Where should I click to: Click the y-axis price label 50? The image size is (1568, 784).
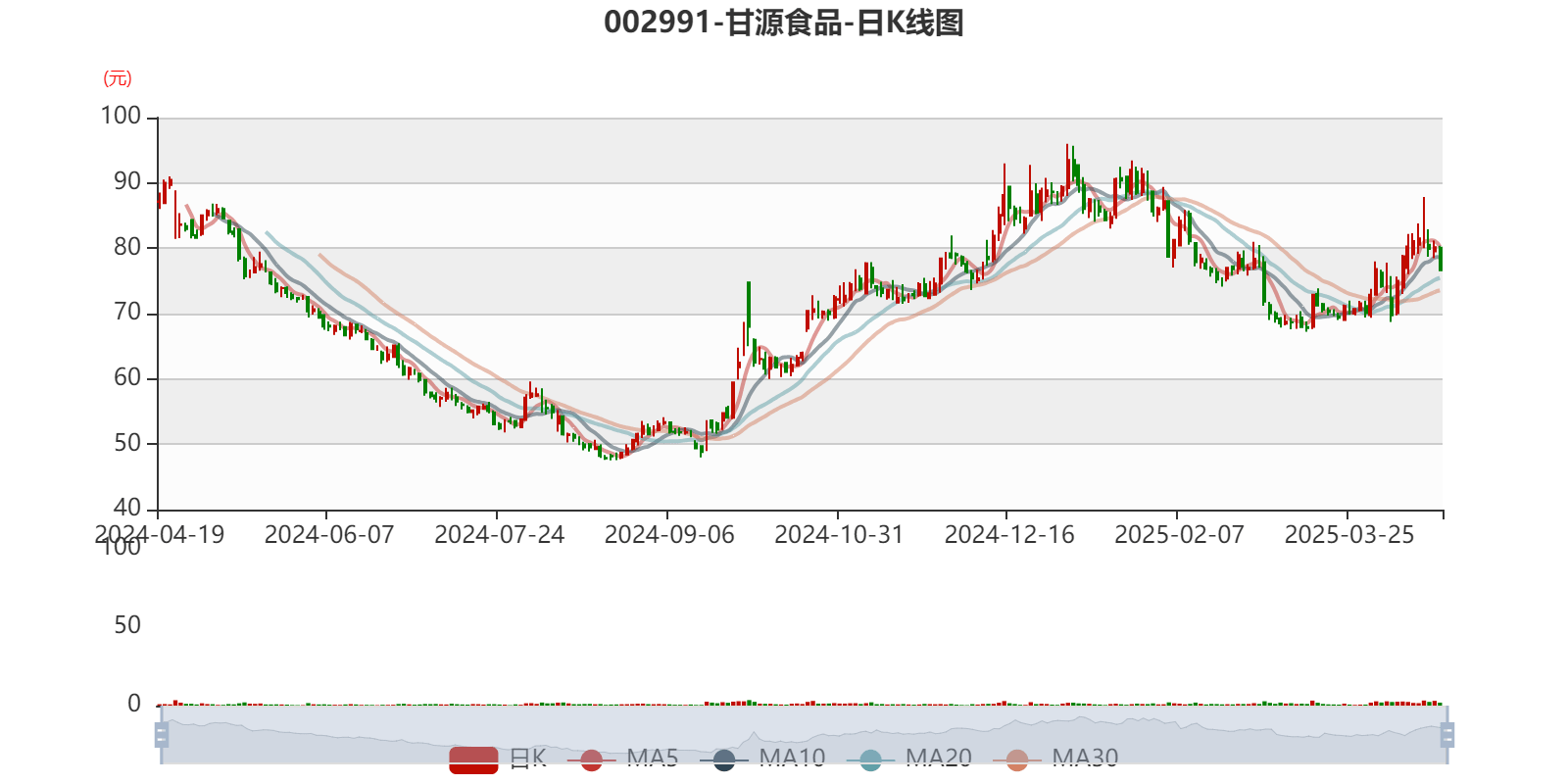coord(127,443)
